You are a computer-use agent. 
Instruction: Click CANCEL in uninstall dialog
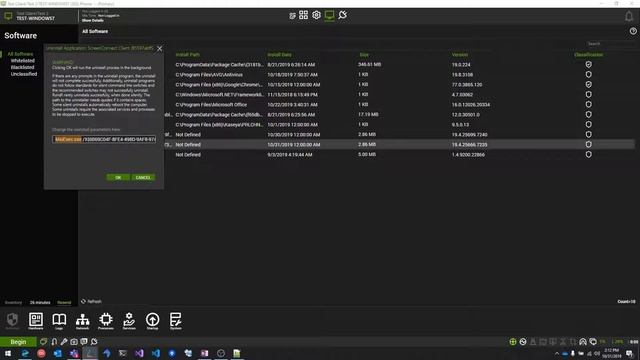(143, 178)
